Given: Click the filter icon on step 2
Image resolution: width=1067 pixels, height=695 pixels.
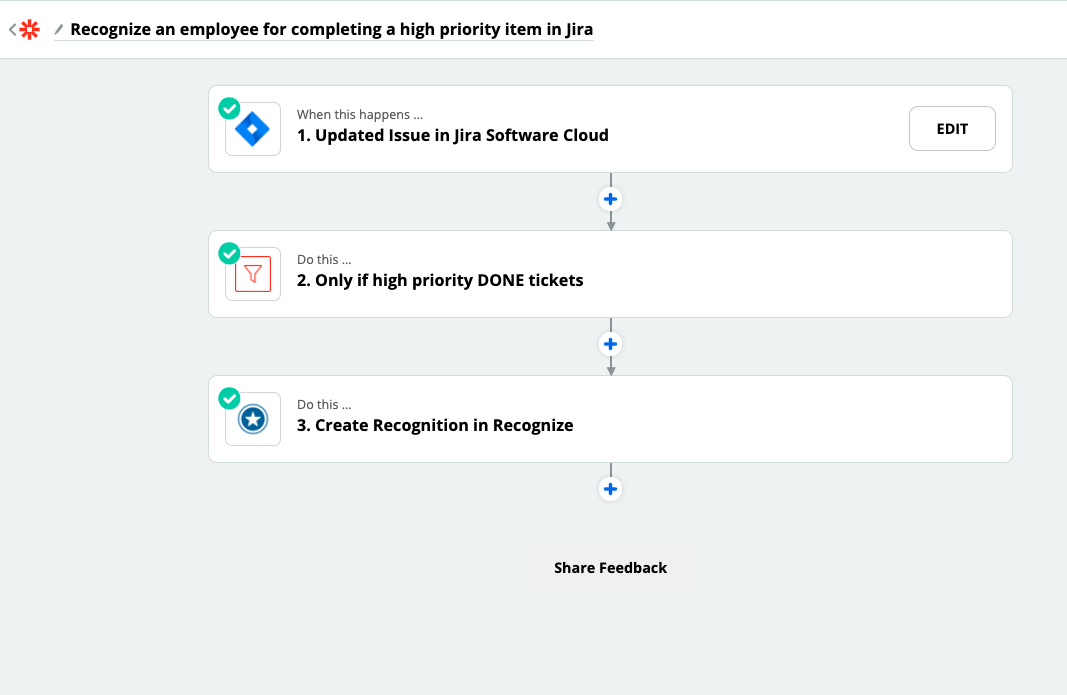Looking at the screenshot, I should point(252,273).
